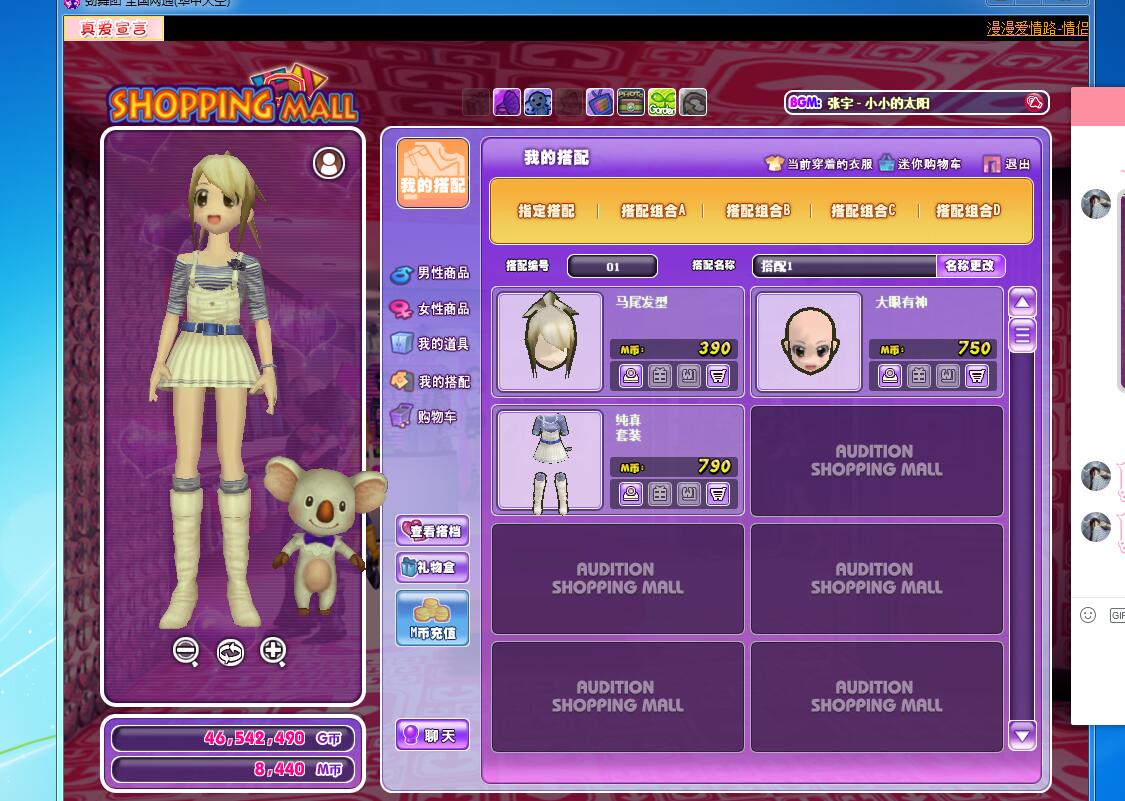The width and height of the screenshot is (1125, 801).
Task: Click the 名称更改 rename button
Action: [x=970, y=266]
